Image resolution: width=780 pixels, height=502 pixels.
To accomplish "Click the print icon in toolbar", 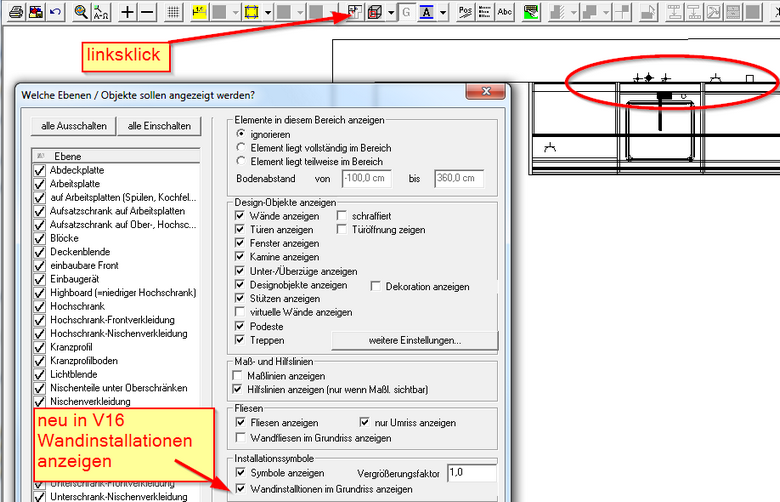I will tap(13, 12).
